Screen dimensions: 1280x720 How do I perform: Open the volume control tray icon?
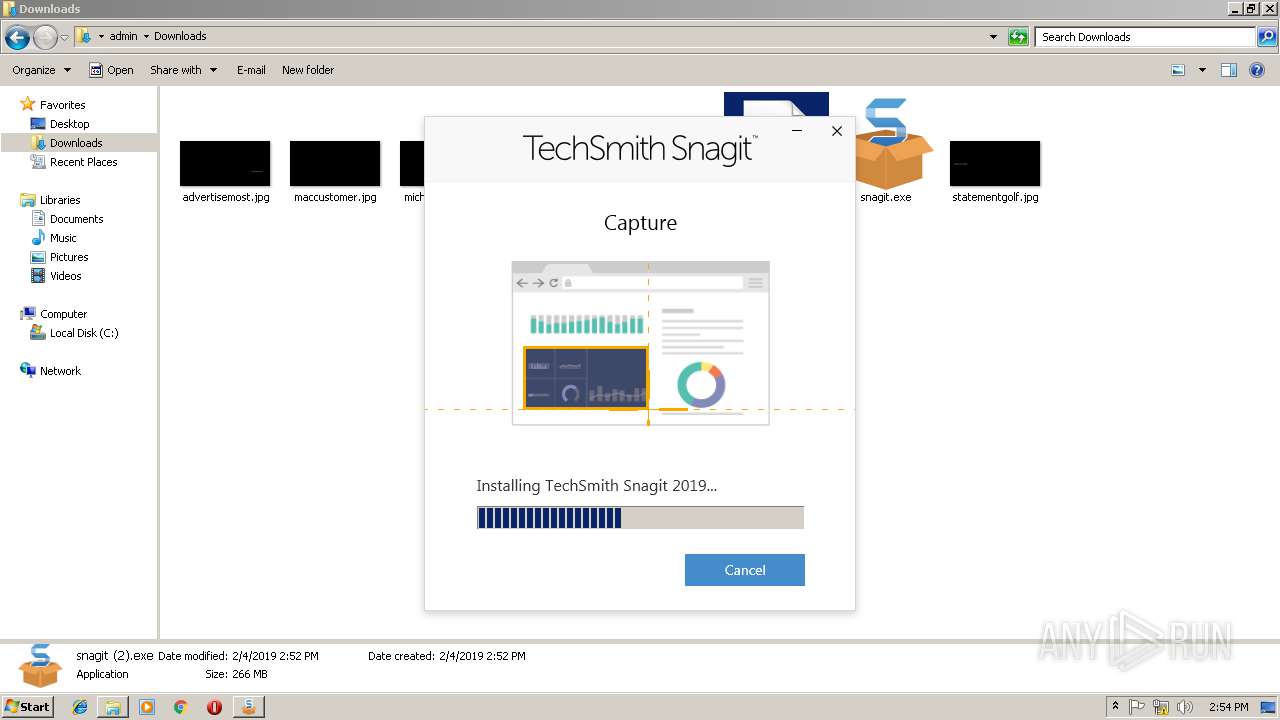pyautogui.click(x=1185, y=707)
